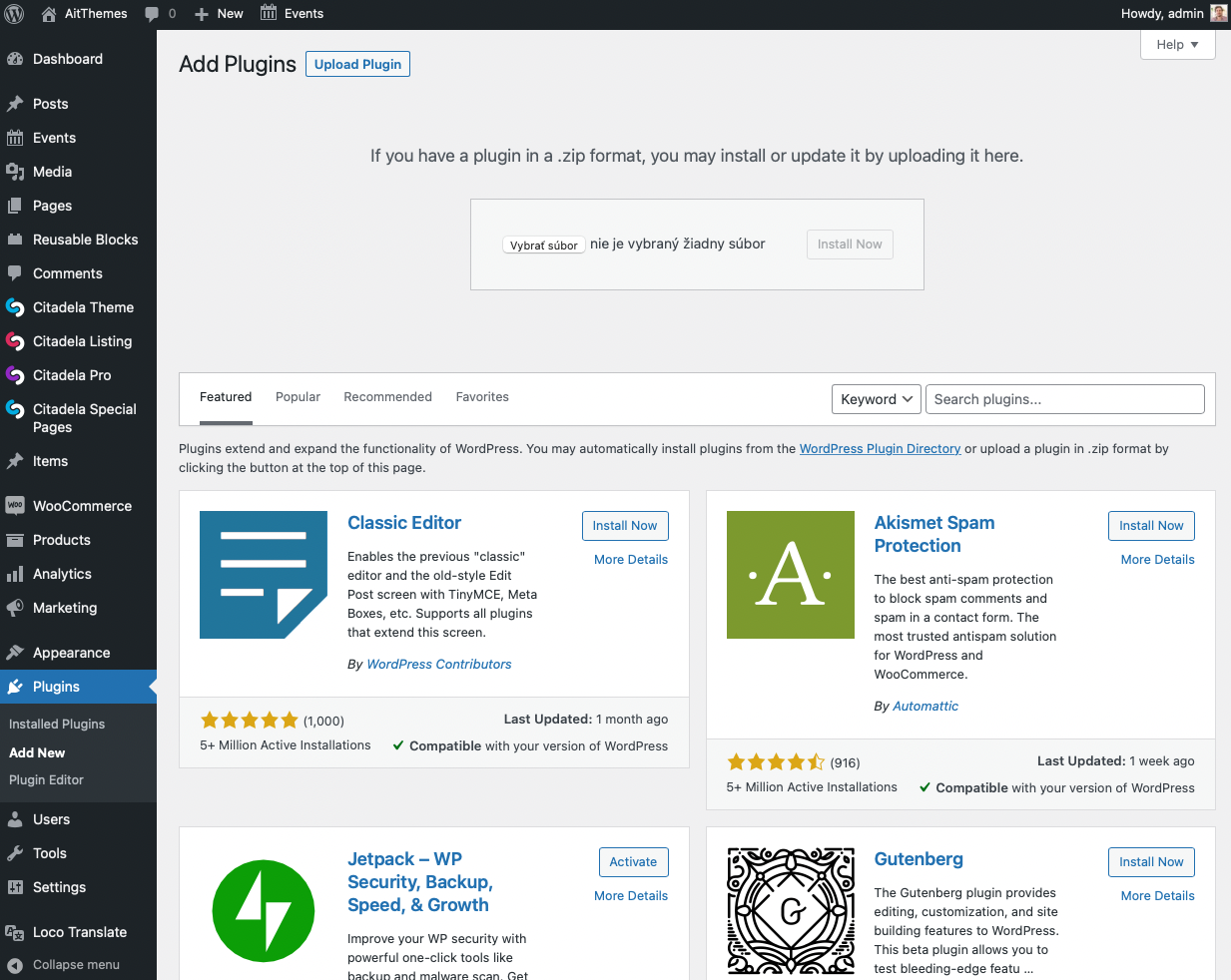Image resolution: width=1231 pixels, height=980 pixels.
Task: Open the Classic Editor plugin thumbnail
Action: (x=264, y=575)
